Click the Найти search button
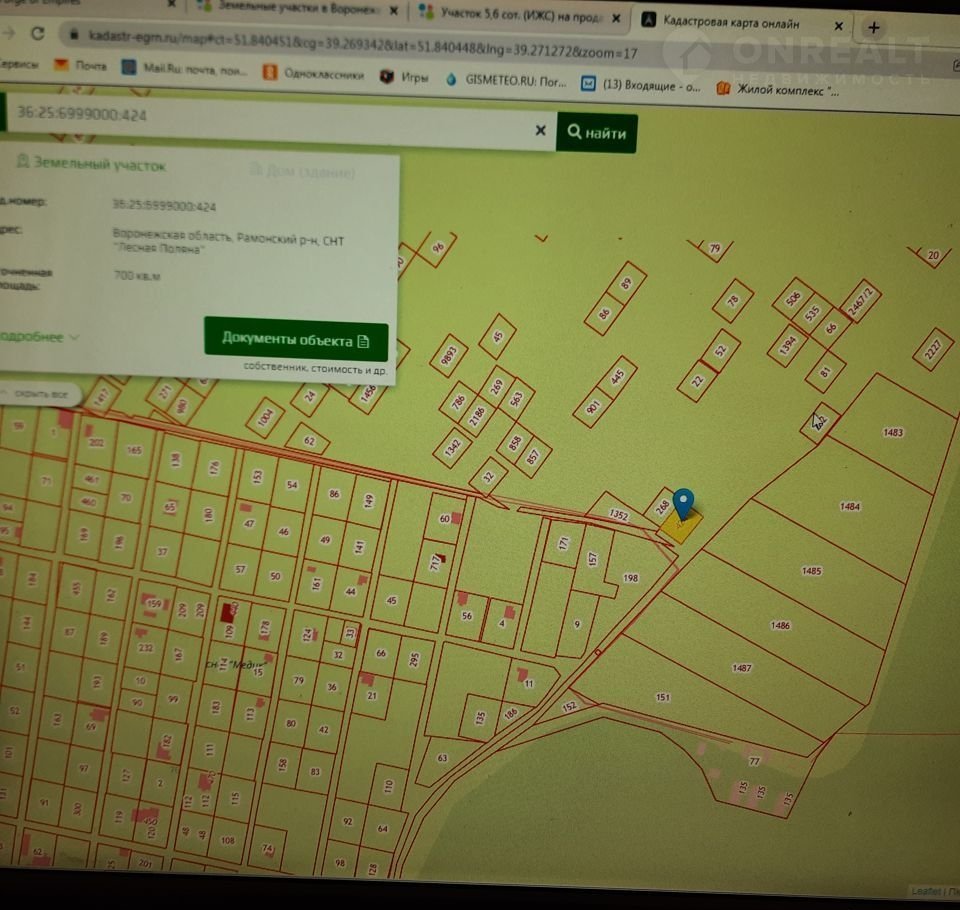The image size is (960, 910). pos(597,133)
